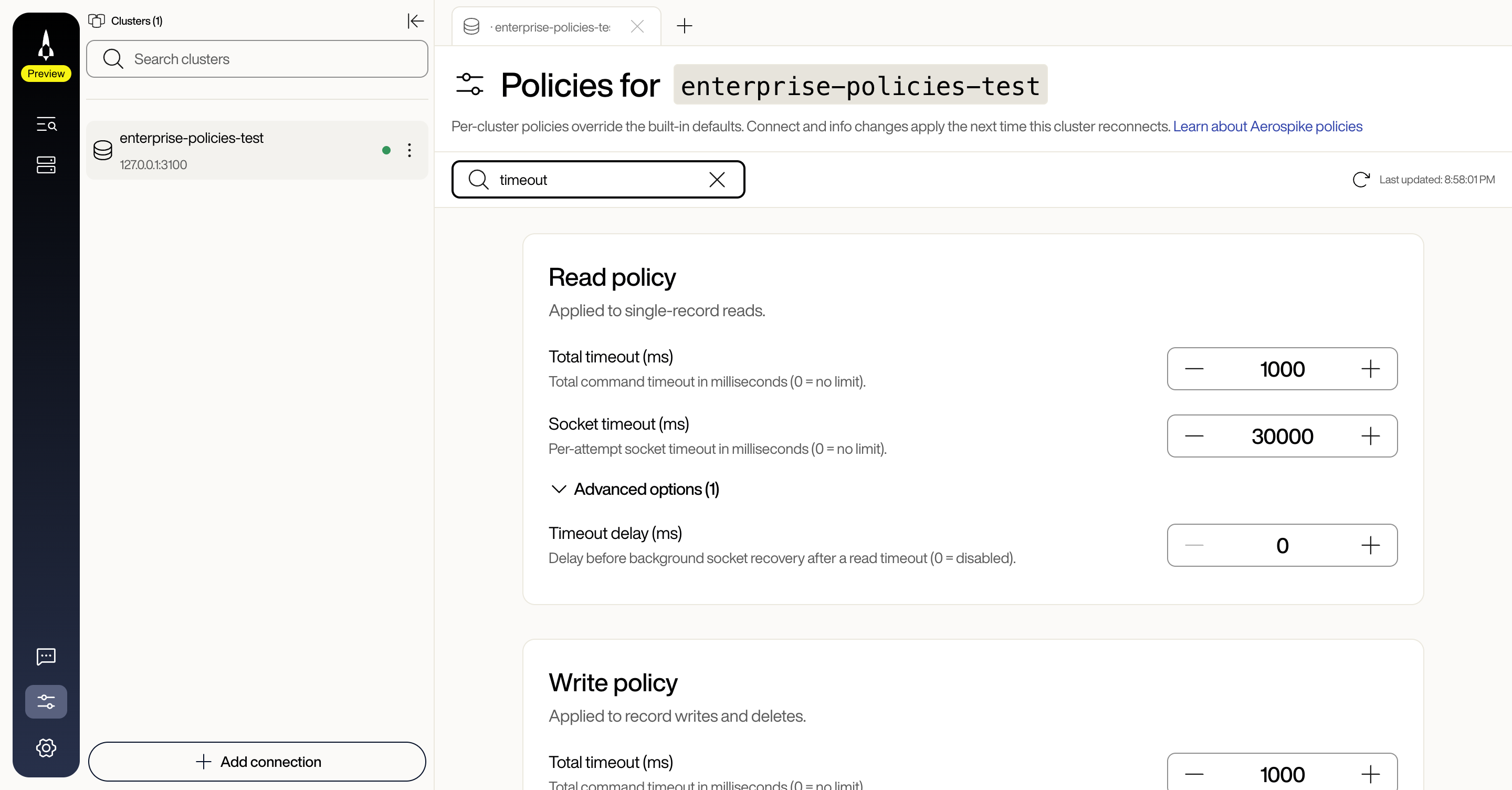Viewport: 1512px width, 790px height.
Task: Open the query browser sidebar icon
Action: pyautogui.click(x=46, y=124)
